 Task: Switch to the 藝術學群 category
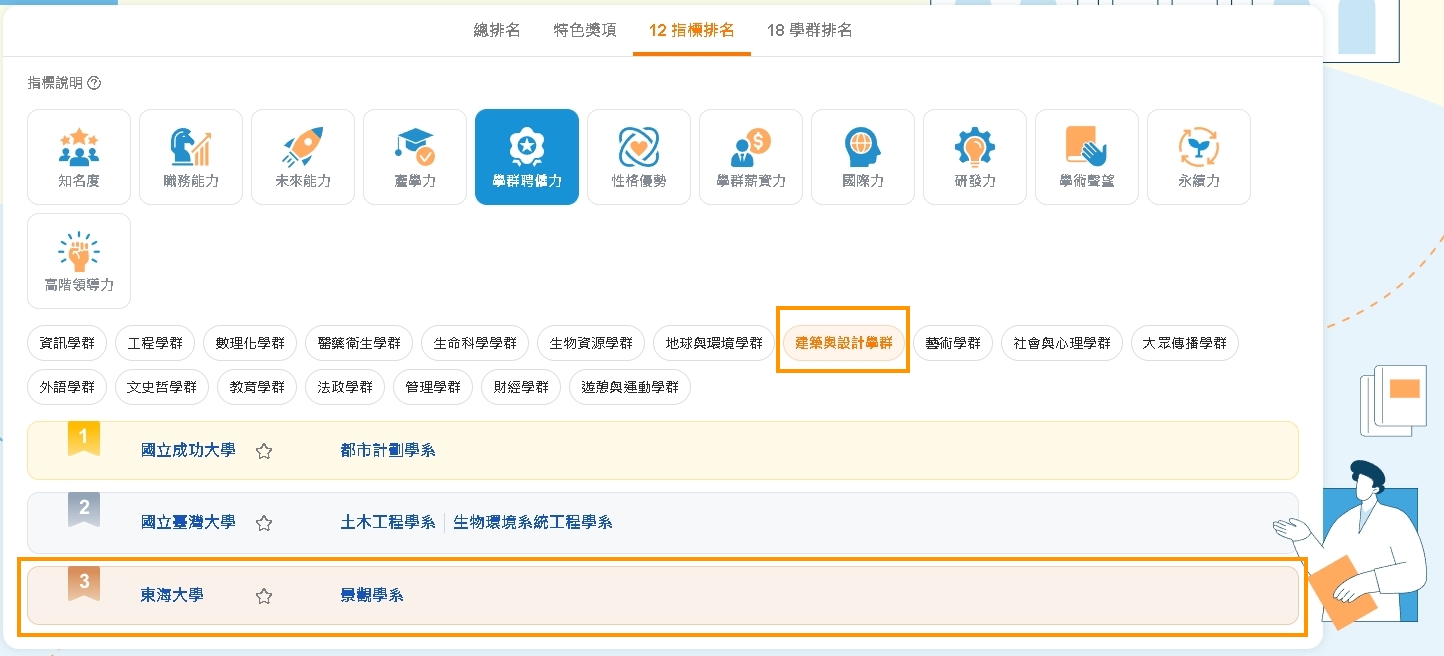[952, 342]
